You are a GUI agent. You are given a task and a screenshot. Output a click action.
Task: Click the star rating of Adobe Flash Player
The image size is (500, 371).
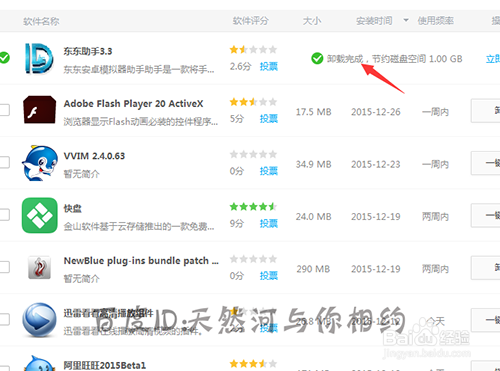[x=253, y=102]
